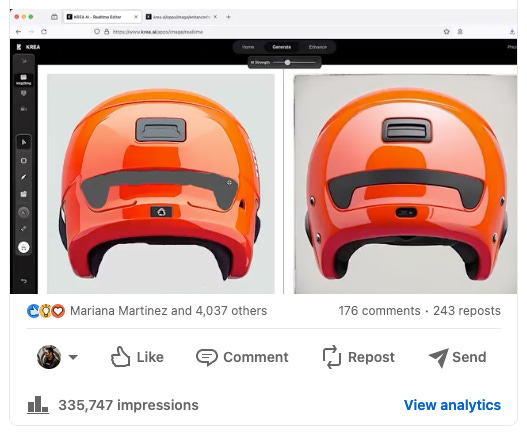Open the 176 comments link
The height and width of the screenshot is (434, 527).
tap(379, 311)
